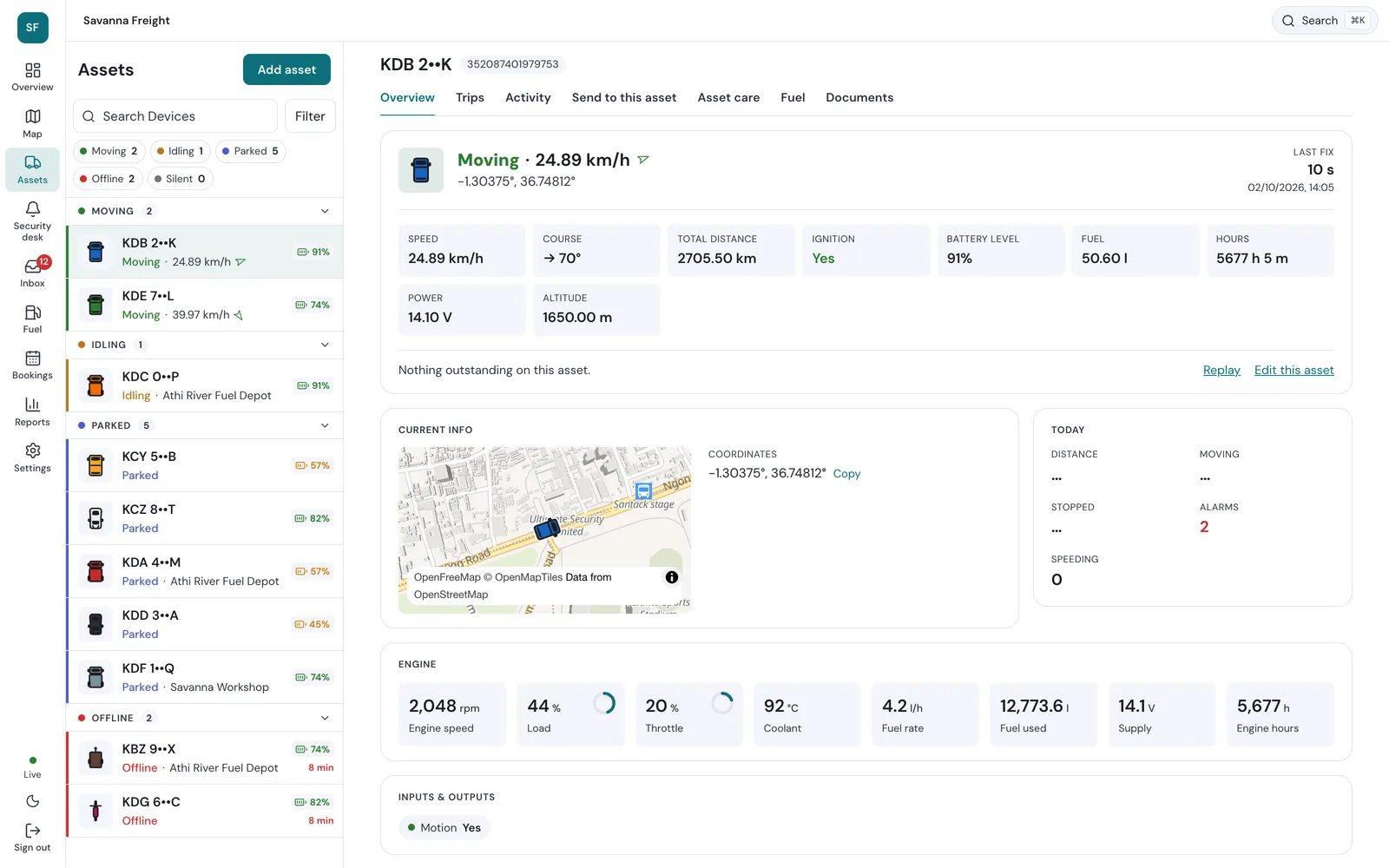
Task: Switch to the Trips tab
Action: [x=470, y=98]
